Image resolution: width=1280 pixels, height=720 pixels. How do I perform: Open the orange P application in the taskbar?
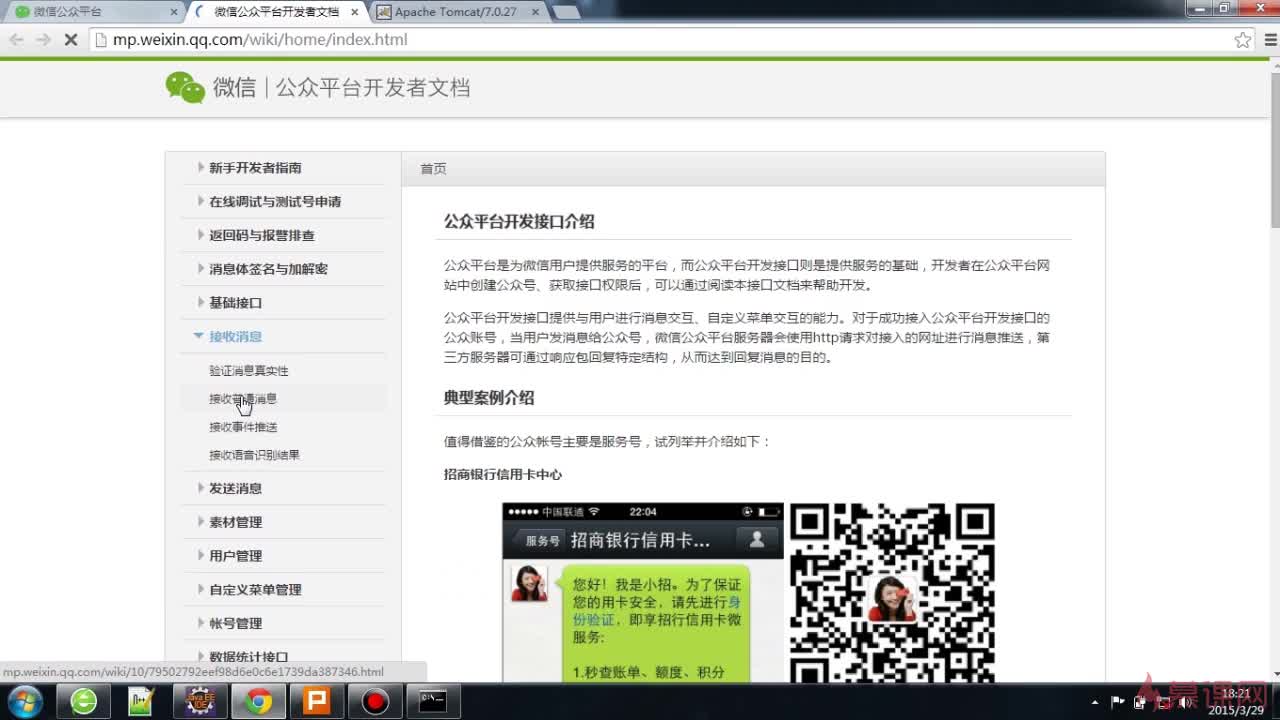click(317, 701)
